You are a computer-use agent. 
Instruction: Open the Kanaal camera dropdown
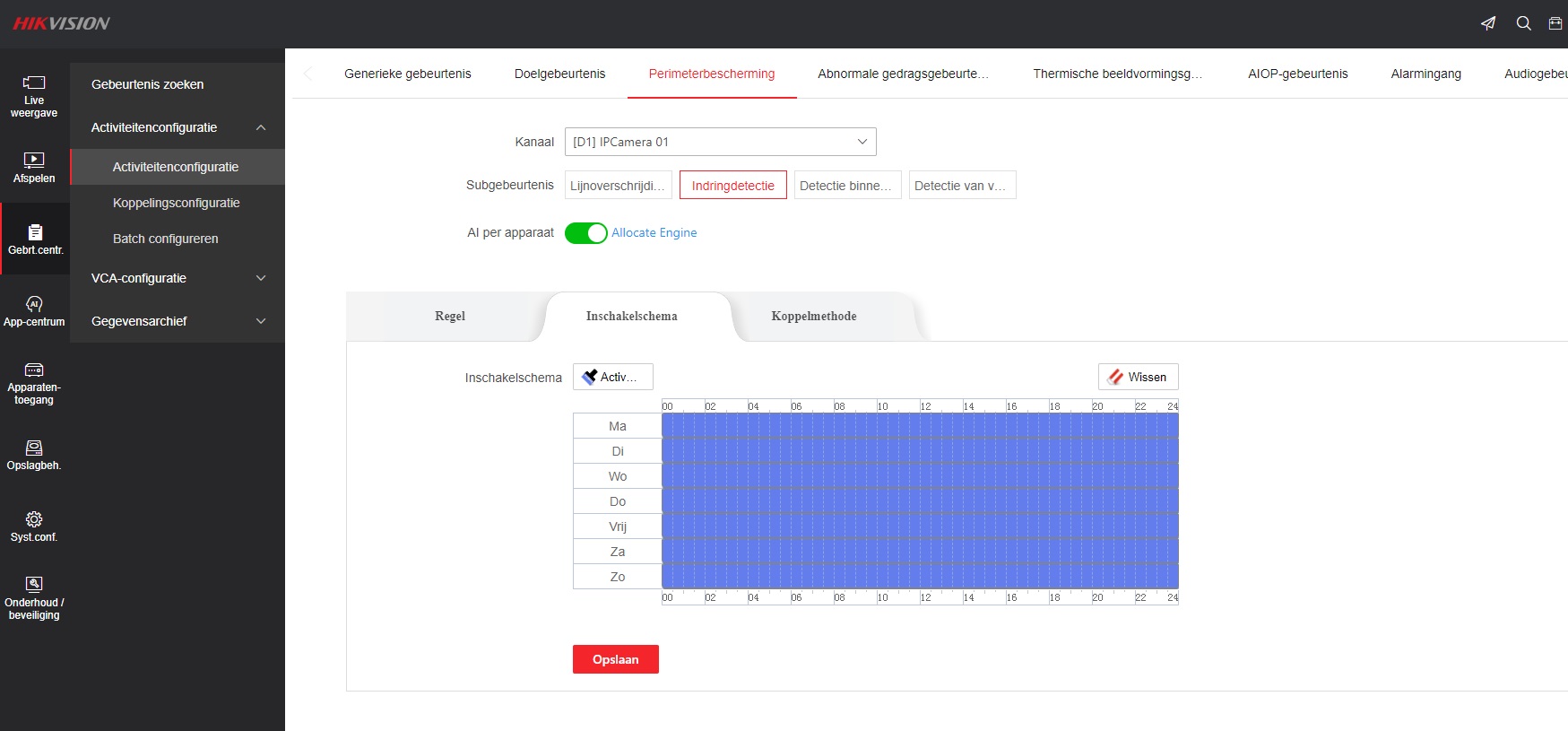click(720, 142)
